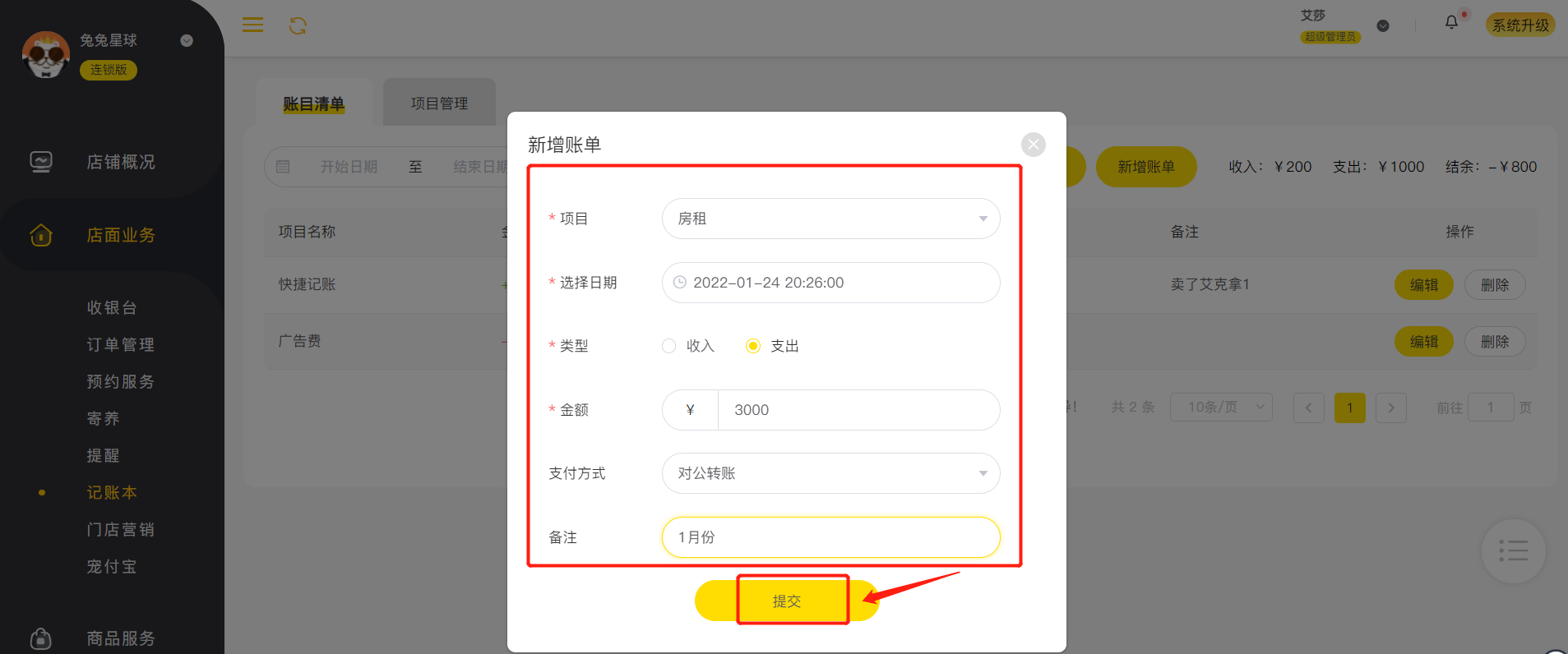1568x654 pixels.
Task: Click 编辑 for the 快捷记账 row
Action: [x=1424, y=285]
